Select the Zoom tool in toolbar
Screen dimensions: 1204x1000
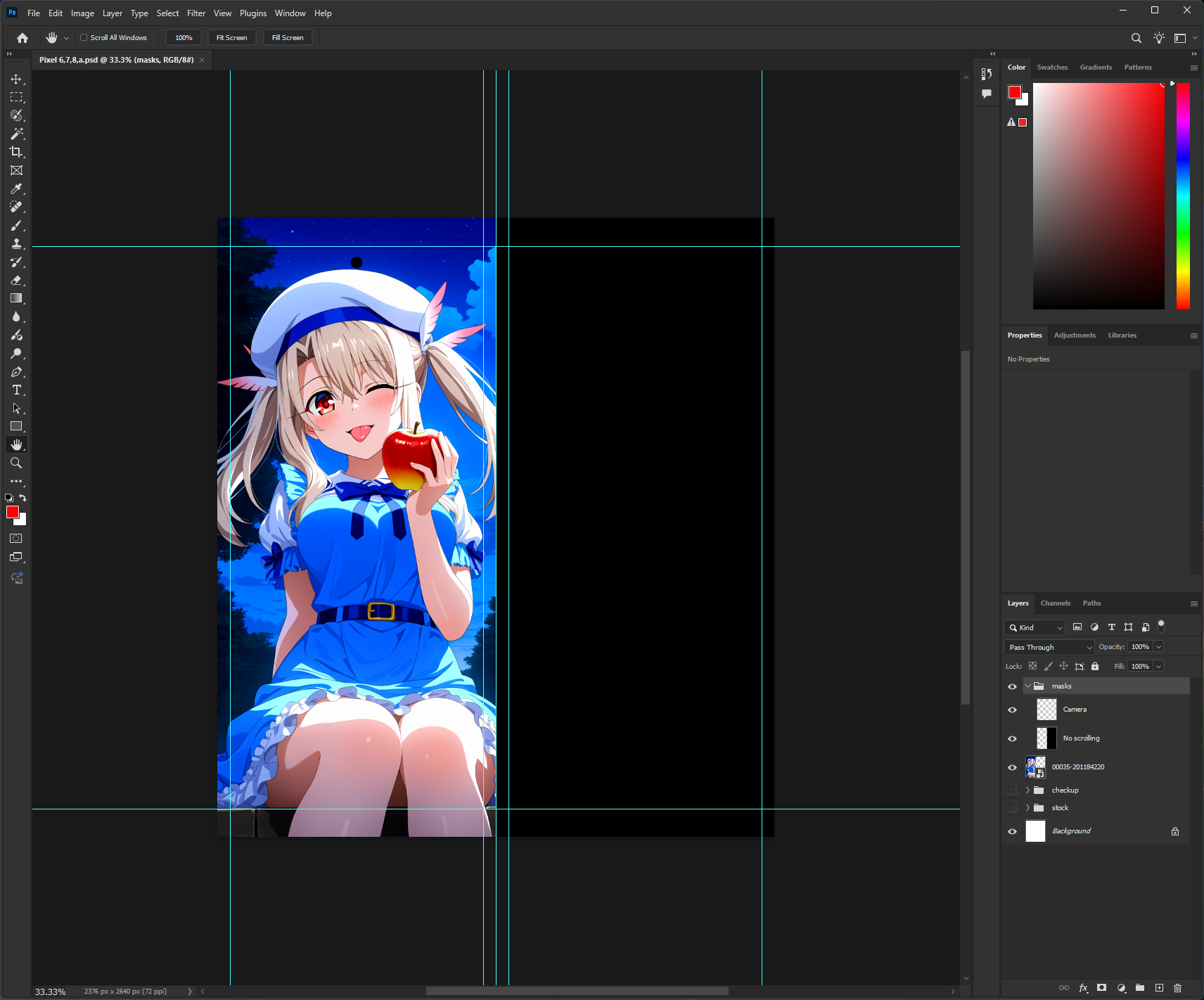point(16,463)
